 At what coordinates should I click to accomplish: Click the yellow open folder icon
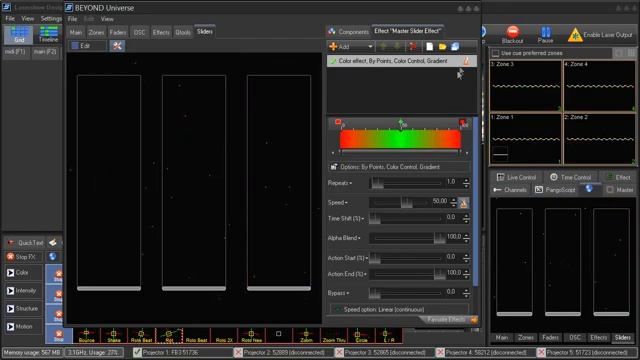tap(442, 47)
